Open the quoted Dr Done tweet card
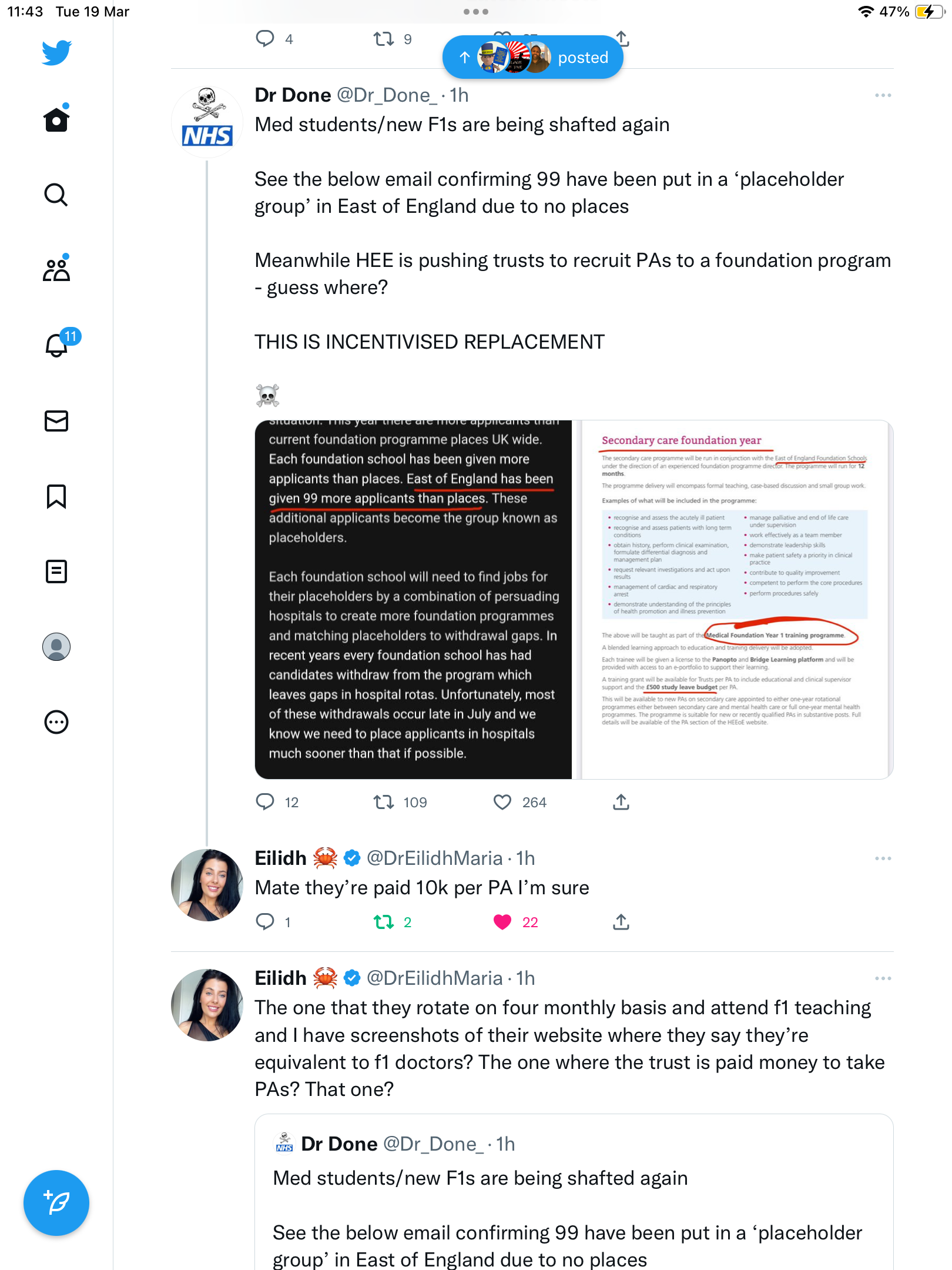 (574, 1192)
